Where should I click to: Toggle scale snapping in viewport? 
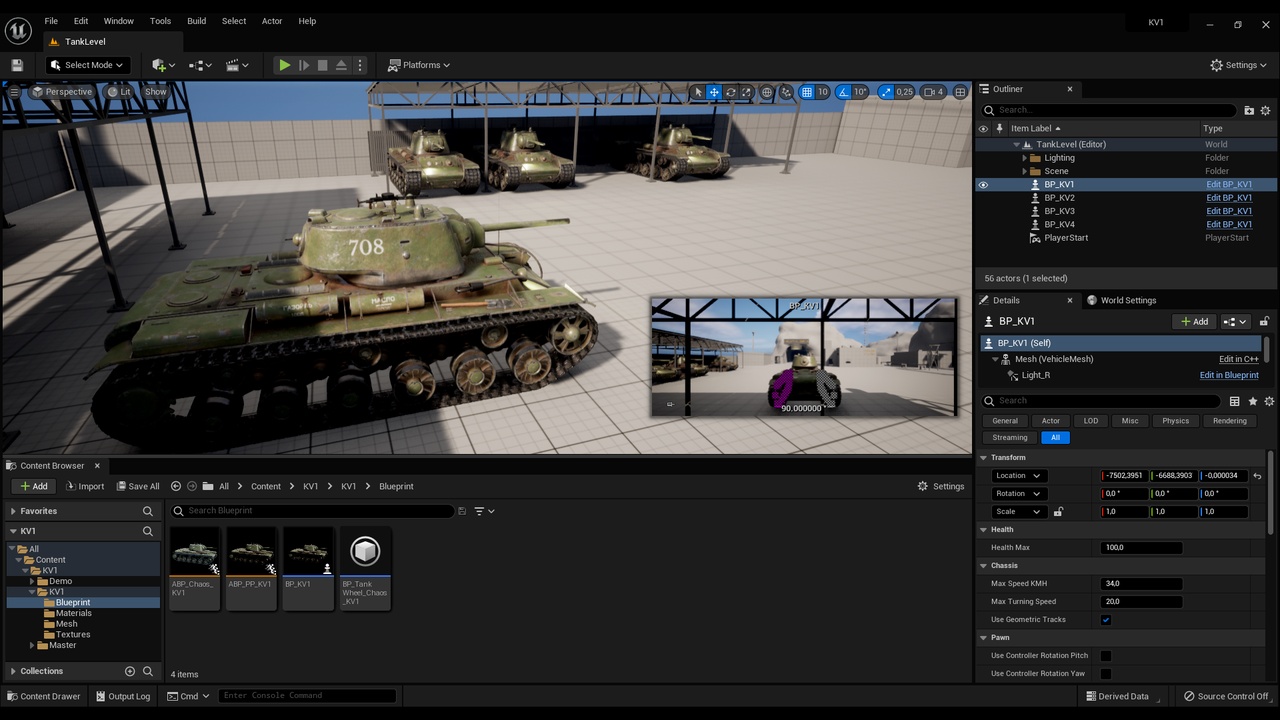coord(886,92)
